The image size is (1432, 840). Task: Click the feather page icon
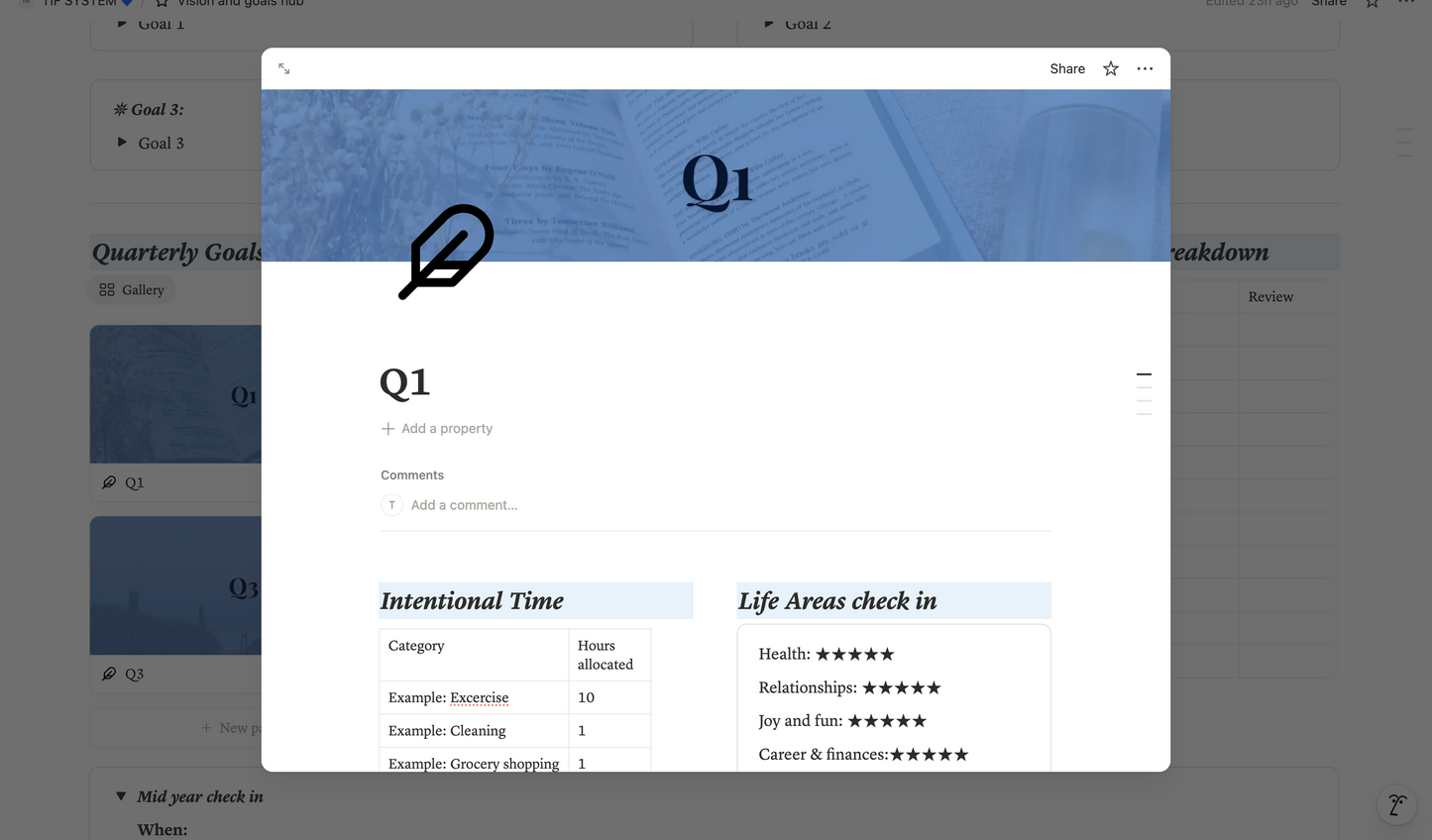click(x=446, y=252)
